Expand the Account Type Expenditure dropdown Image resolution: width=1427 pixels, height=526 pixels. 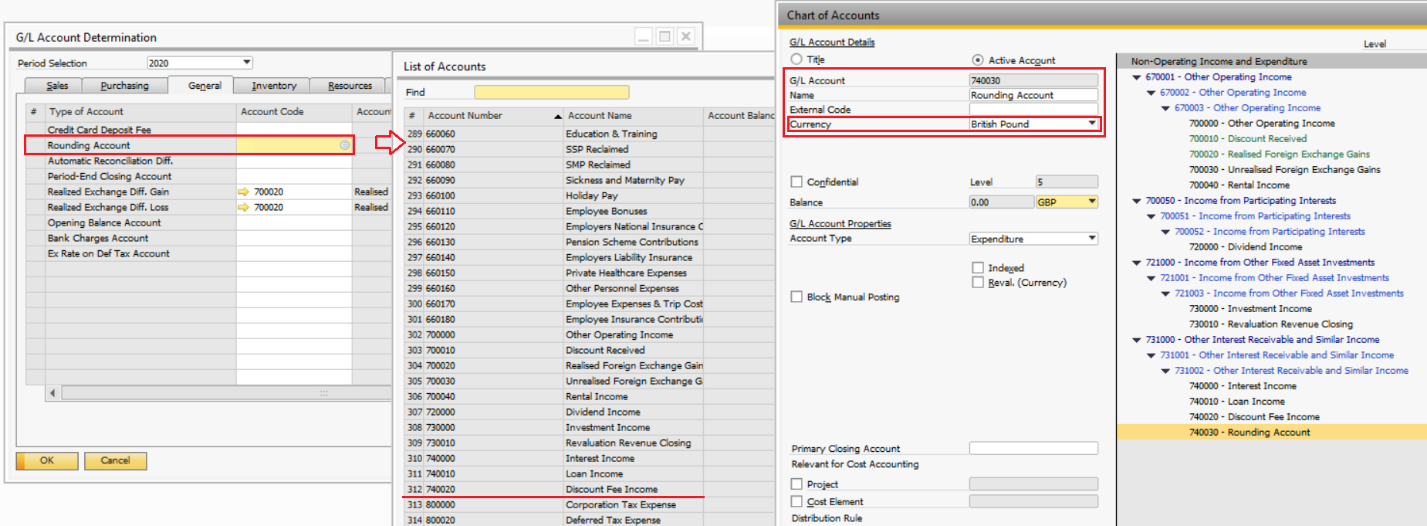[1092, 239]
